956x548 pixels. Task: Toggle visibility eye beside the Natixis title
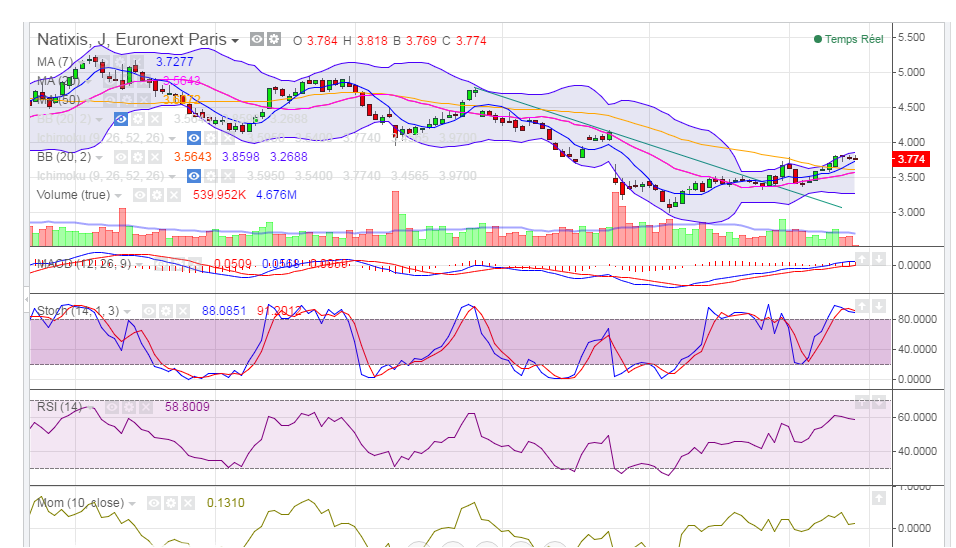[x=257, y=40]
